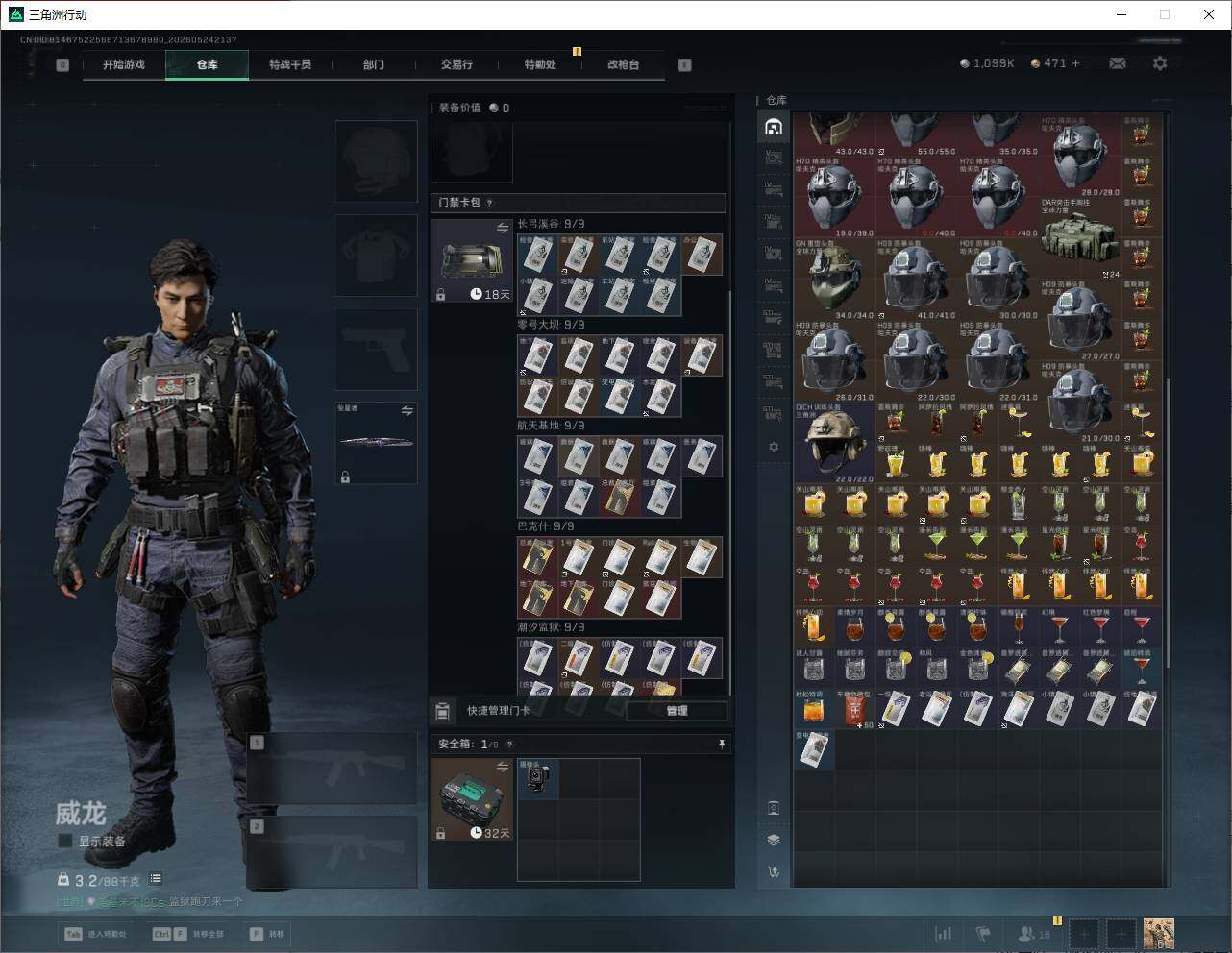
Task: Select the main warehouse category icon
Action: tap(774, 127)
